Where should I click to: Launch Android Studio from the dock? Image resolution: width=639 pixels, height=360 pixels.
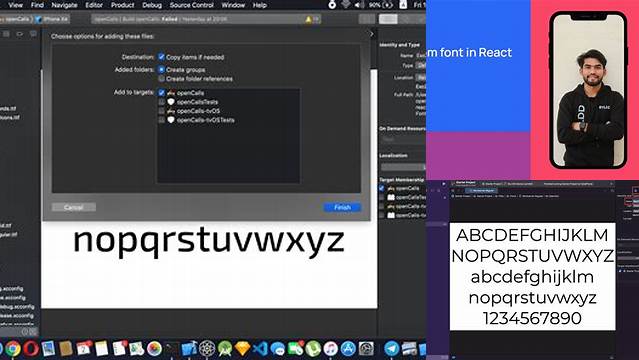tap(225, 349)
